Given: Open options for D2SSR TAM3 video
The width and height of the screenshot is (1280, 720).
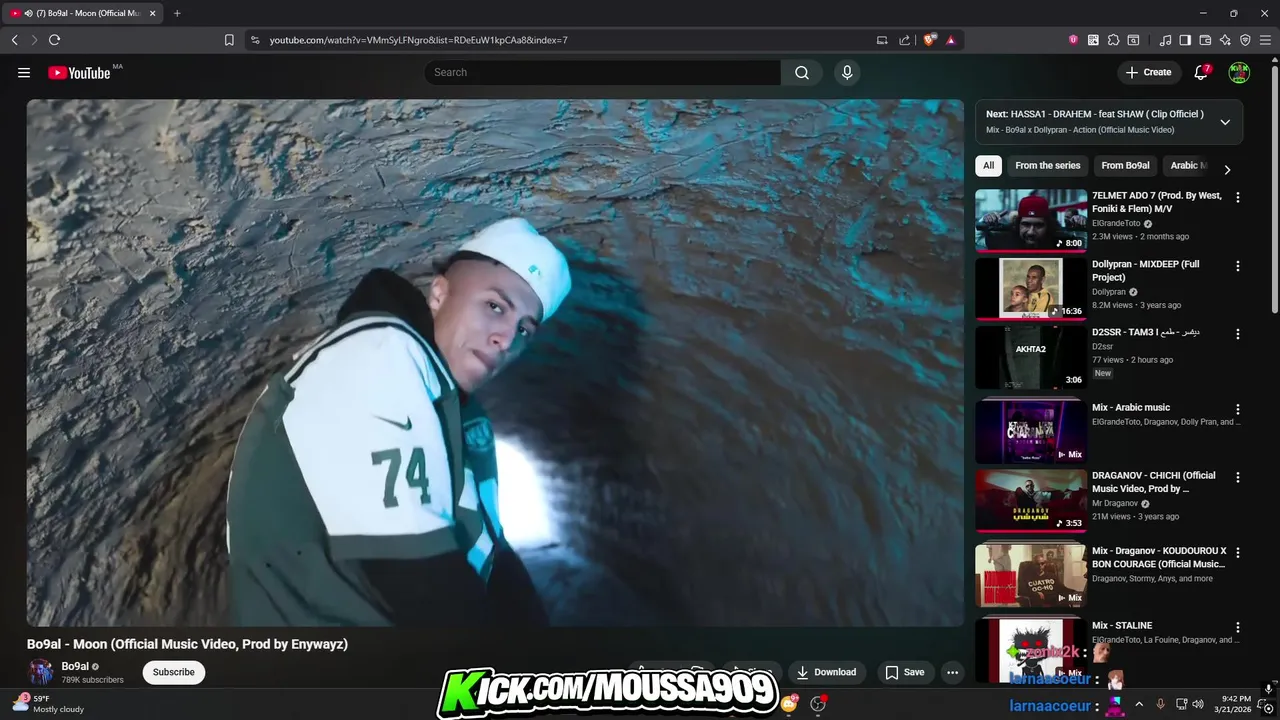Looking at the screenshot, I should (x=1237, y=334).
